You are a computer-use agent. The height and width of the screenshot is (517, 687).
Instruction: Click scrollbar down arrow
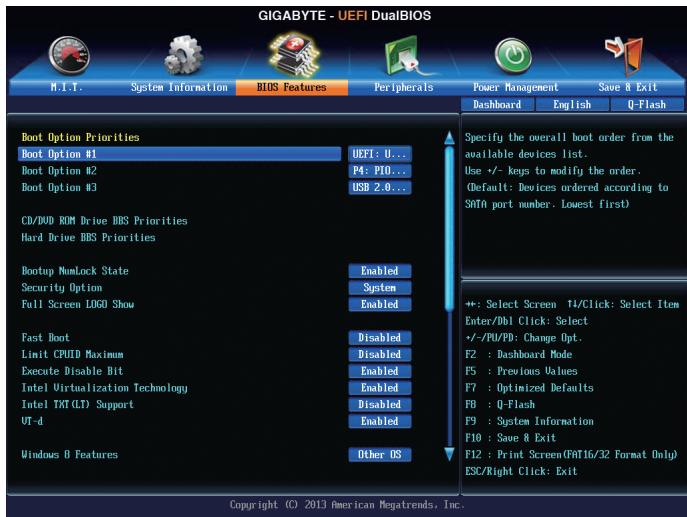tap(449, 454)
